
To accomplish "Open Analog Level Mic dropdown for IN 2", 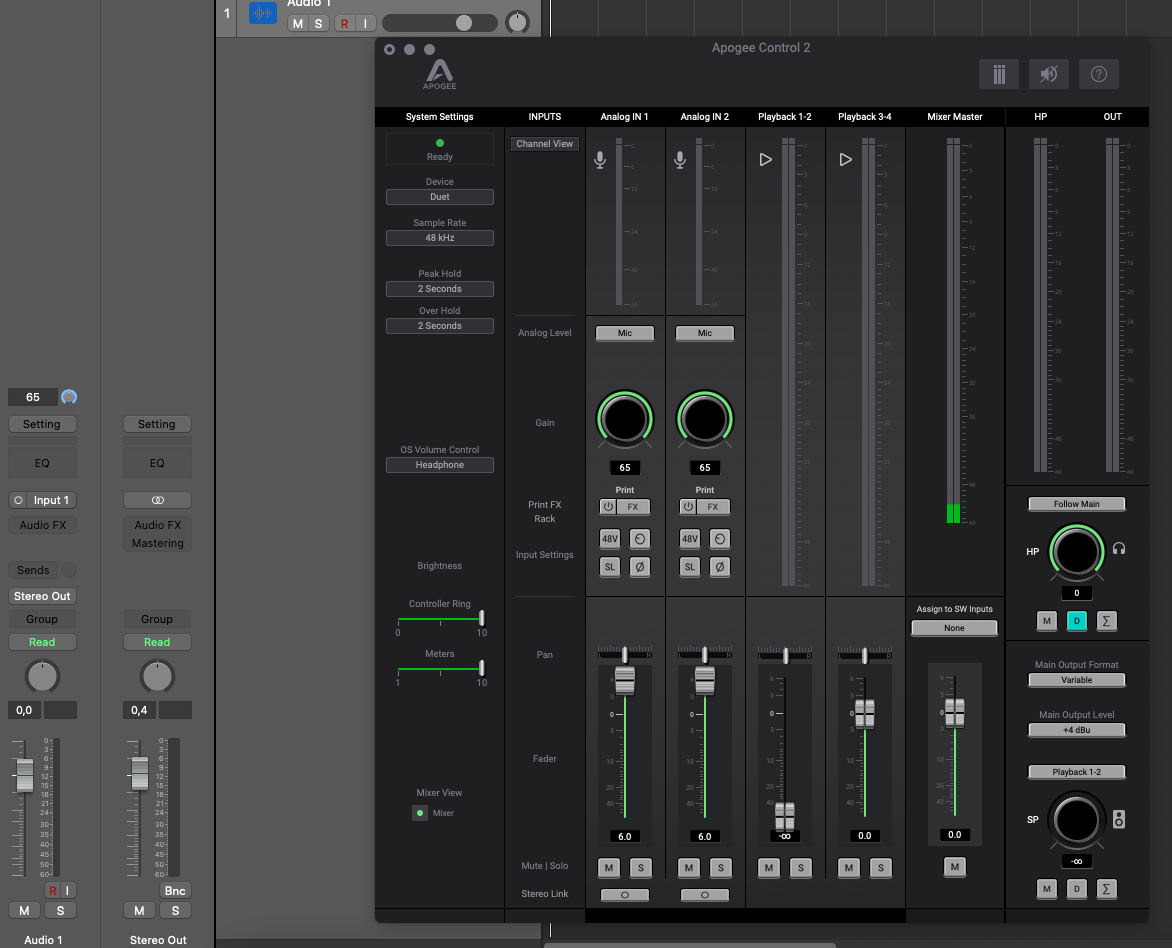I will click(705, 333).
